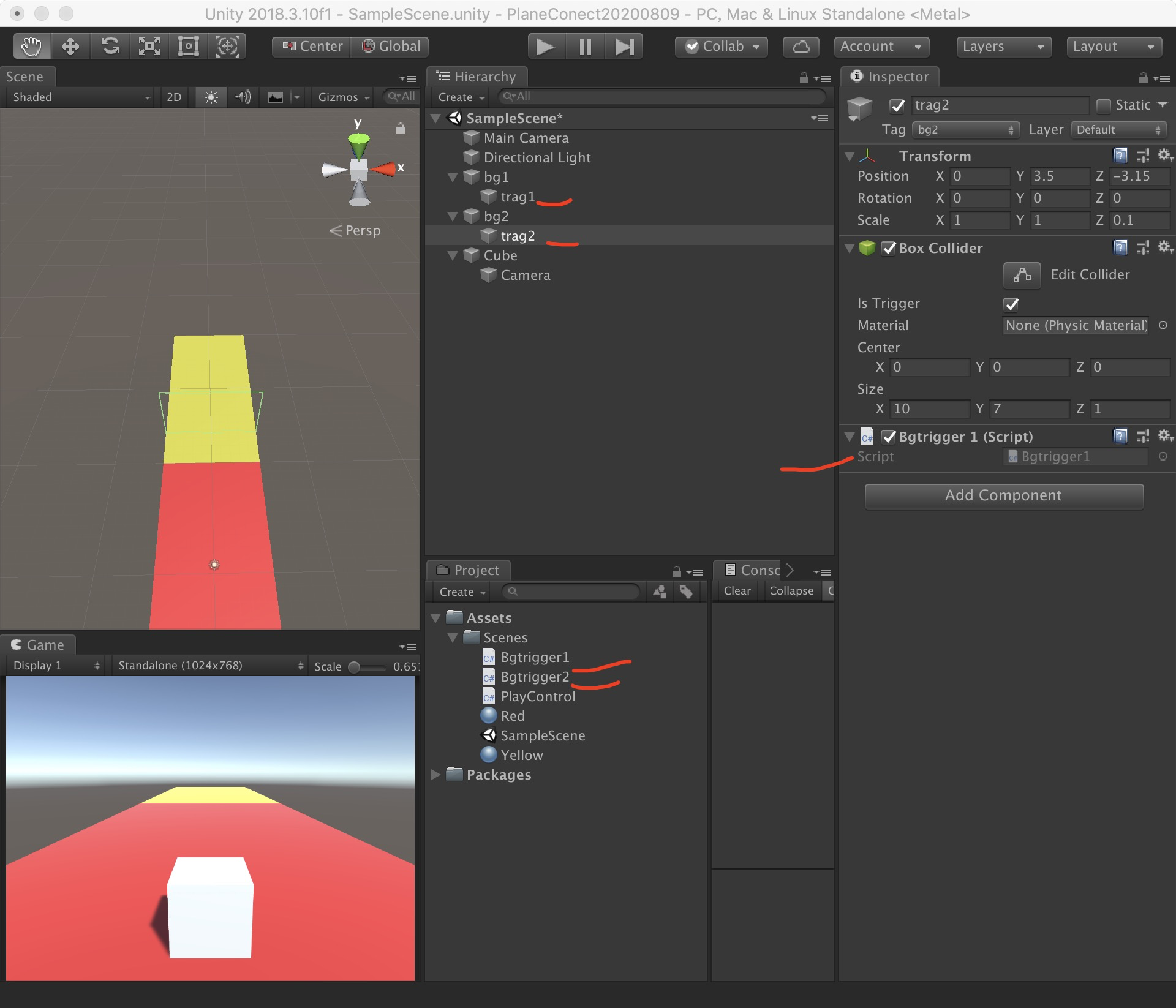Select the Move tool icon

point(70,47)
